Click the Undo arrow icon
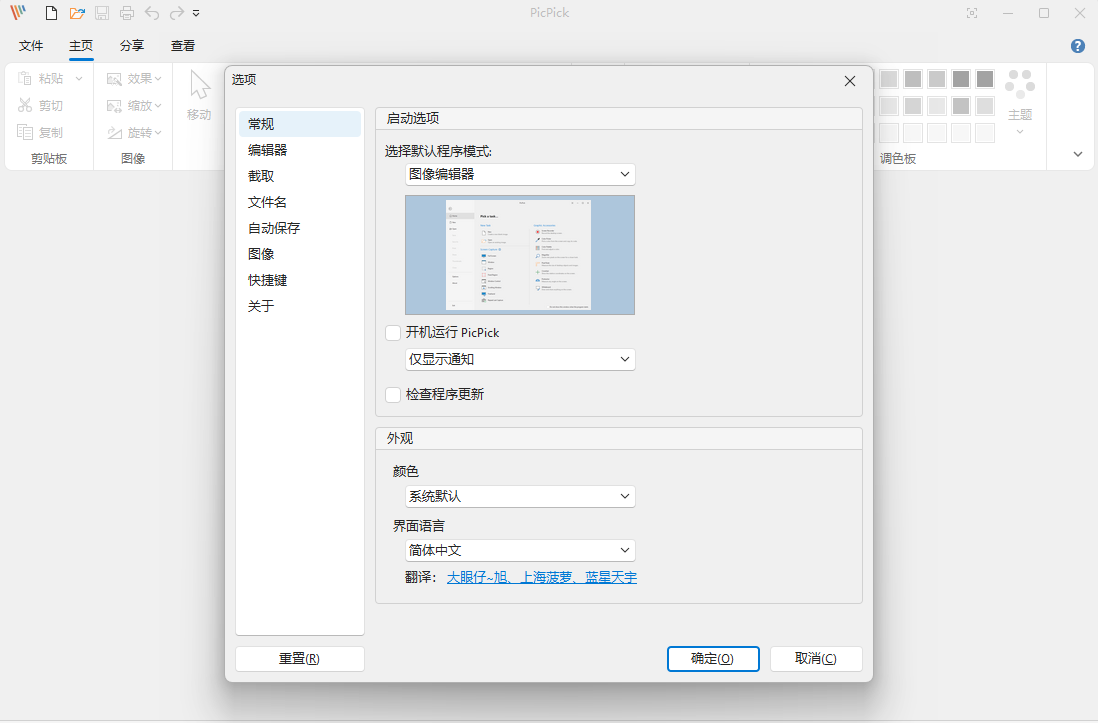The height and width of the screenshot is (723, 1098). (x=152, y=13)
